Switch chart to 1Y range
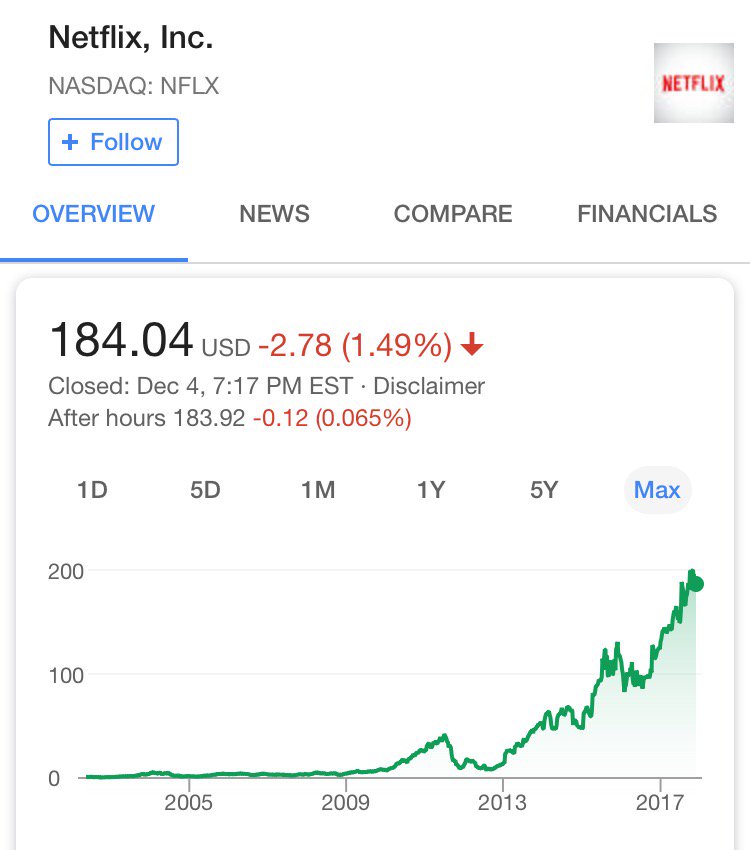Viewport: 750px width, 850px height. coord(431,490)
